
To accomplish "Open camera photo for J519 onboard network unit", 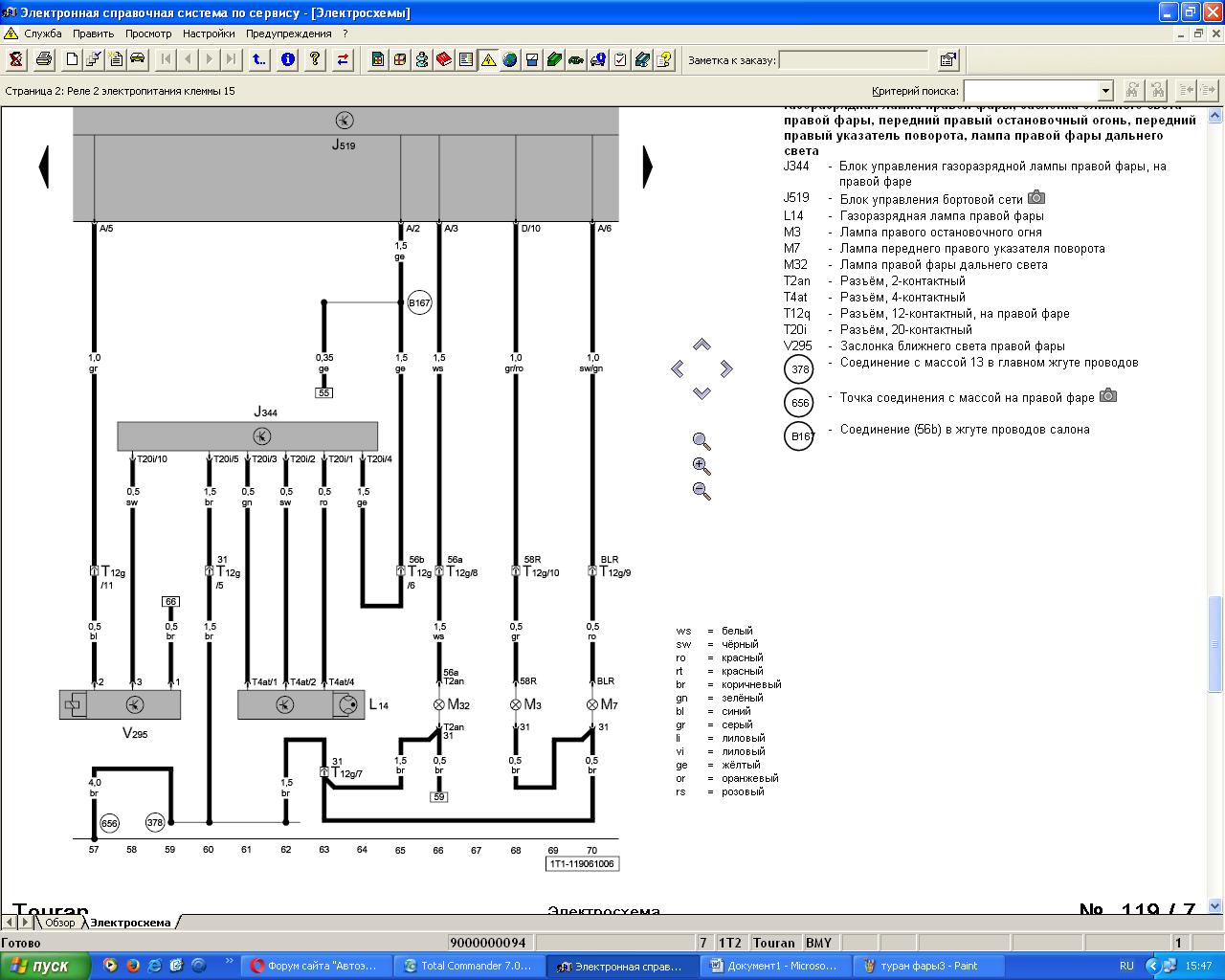I will [x=1036, y=198].
